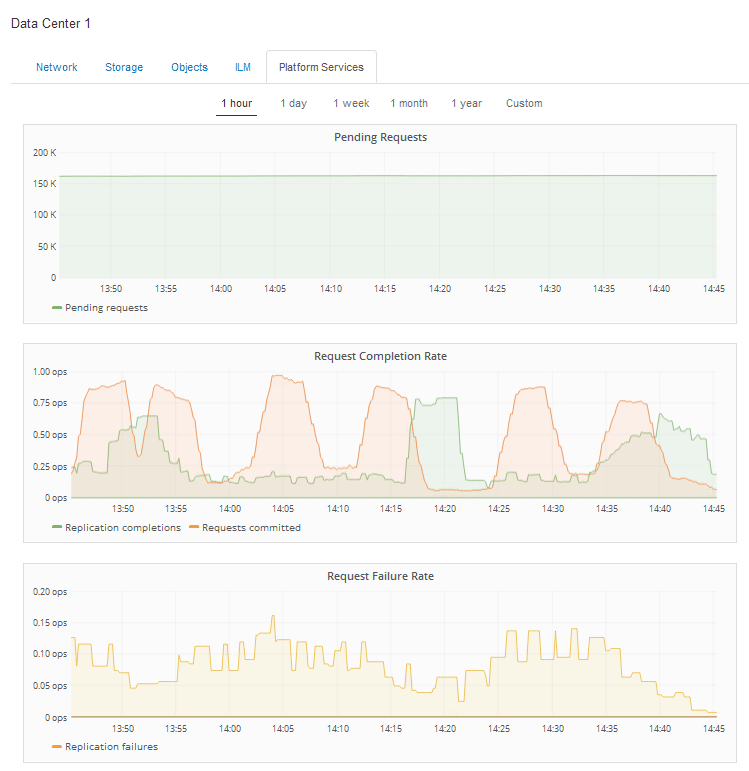Select the ILM tab
Screen dimensions: 749x771
point(243,67)
